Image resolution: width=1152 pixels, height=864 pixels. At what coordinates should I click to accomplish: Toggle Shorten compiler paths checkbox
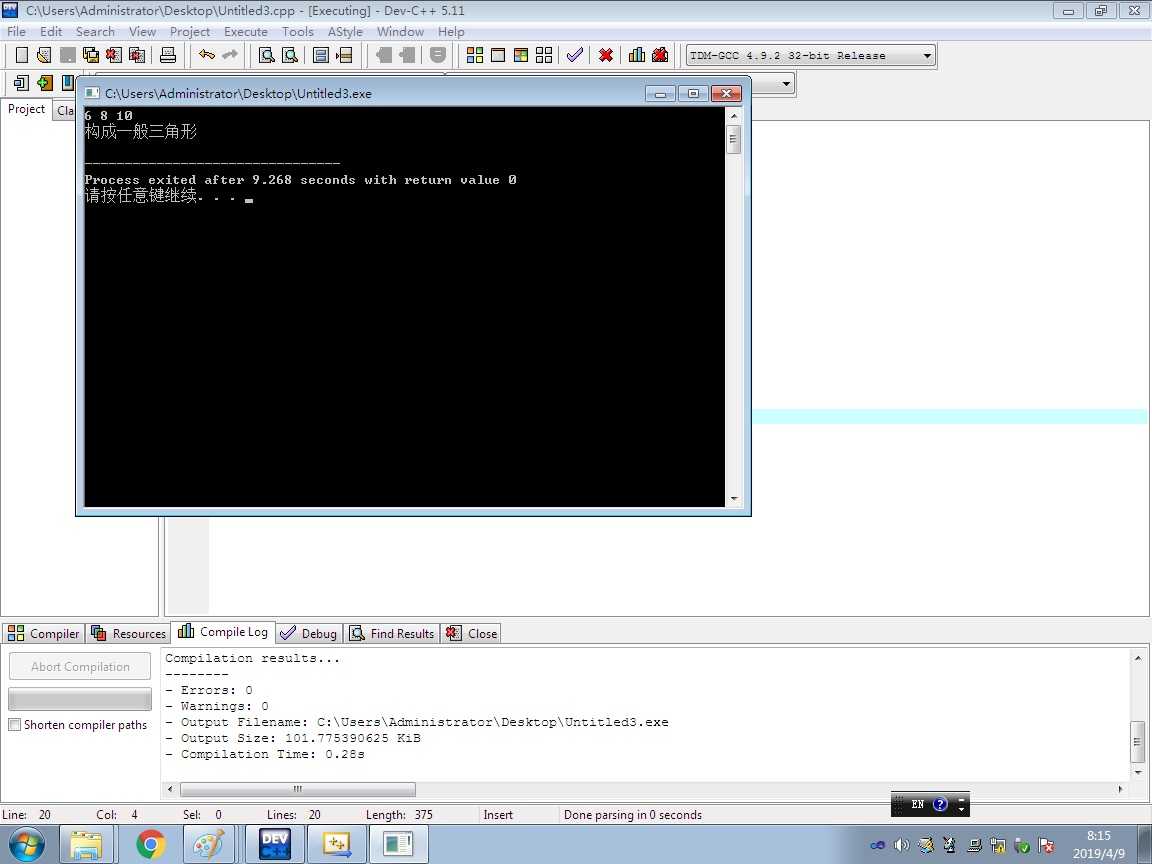coord(15,724)
